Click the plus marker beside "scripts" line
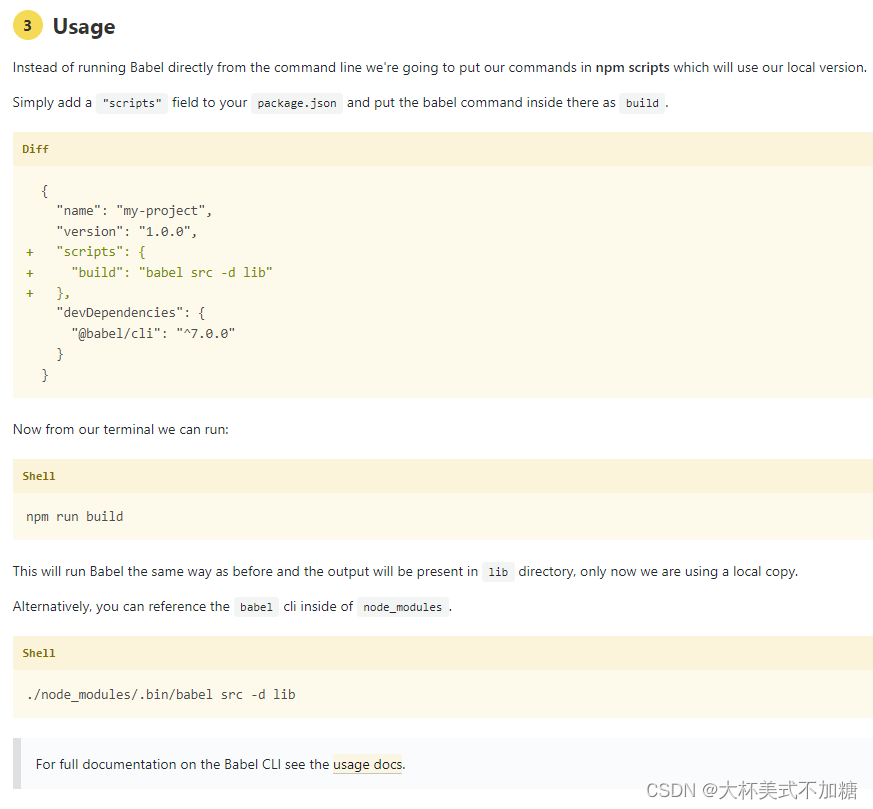Viewport: 873px width, 809px height. click(30, 252)
